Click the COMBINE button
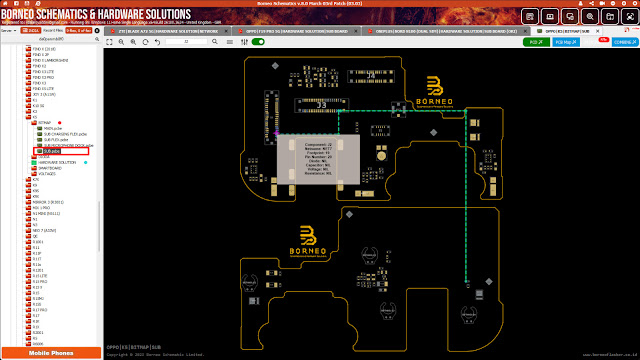 coord(625,42)
